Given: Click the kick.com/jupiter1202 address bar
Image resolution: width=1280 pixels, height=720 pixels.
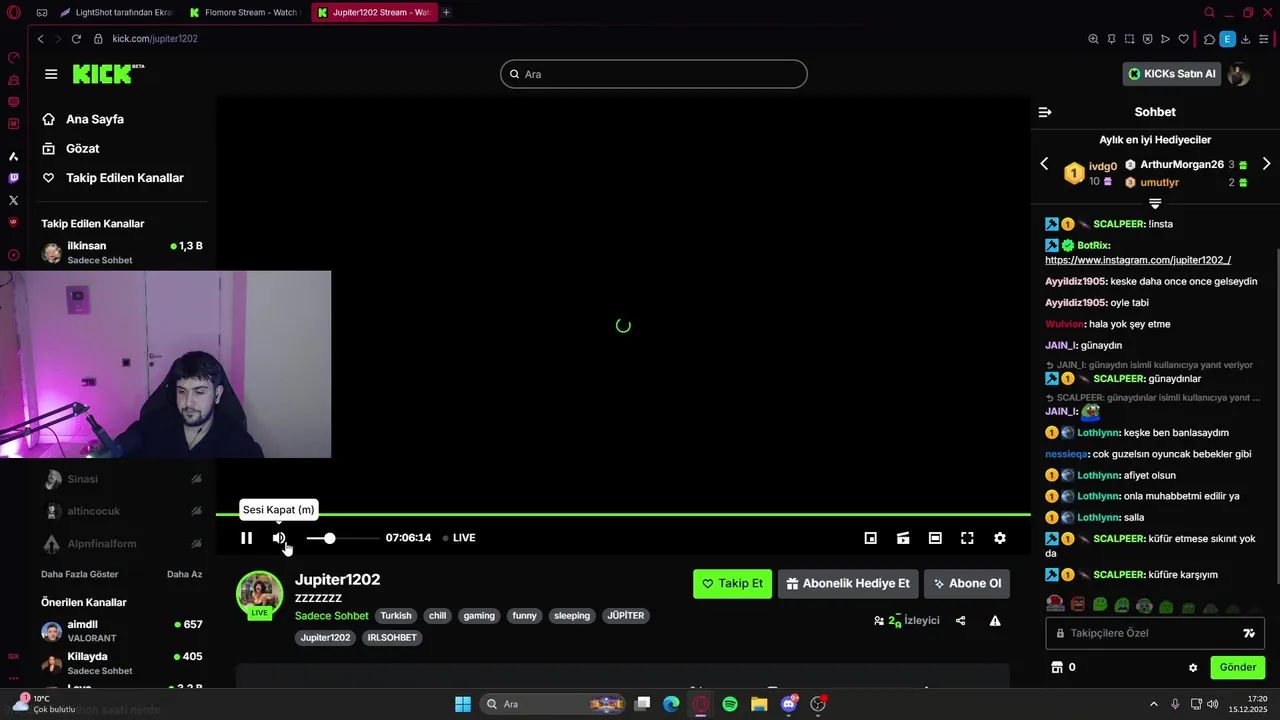Looking at the screenshot, I should pos(155,39).
